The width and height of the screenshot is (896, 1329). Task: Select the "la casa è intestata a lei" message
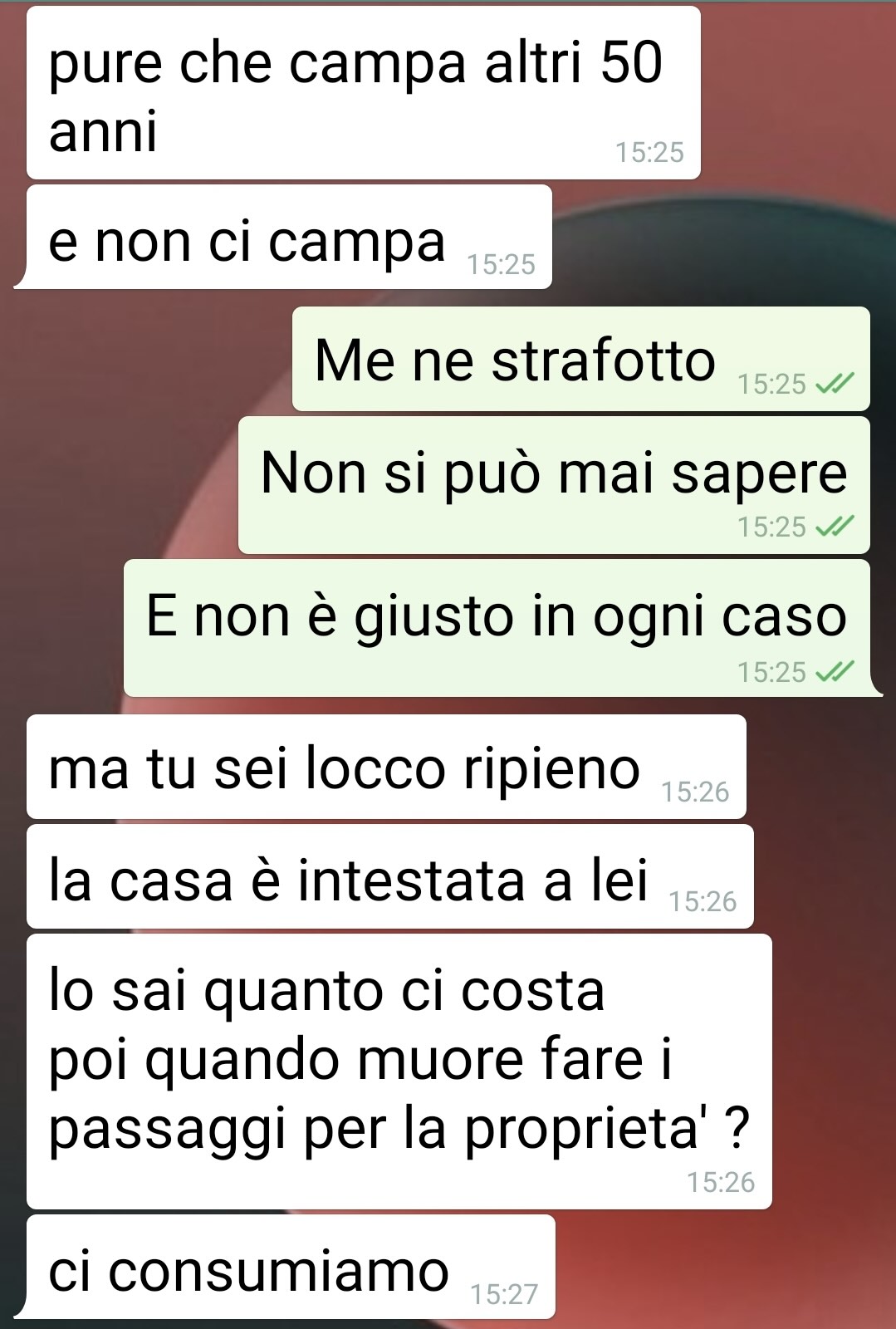click(390, 876)
